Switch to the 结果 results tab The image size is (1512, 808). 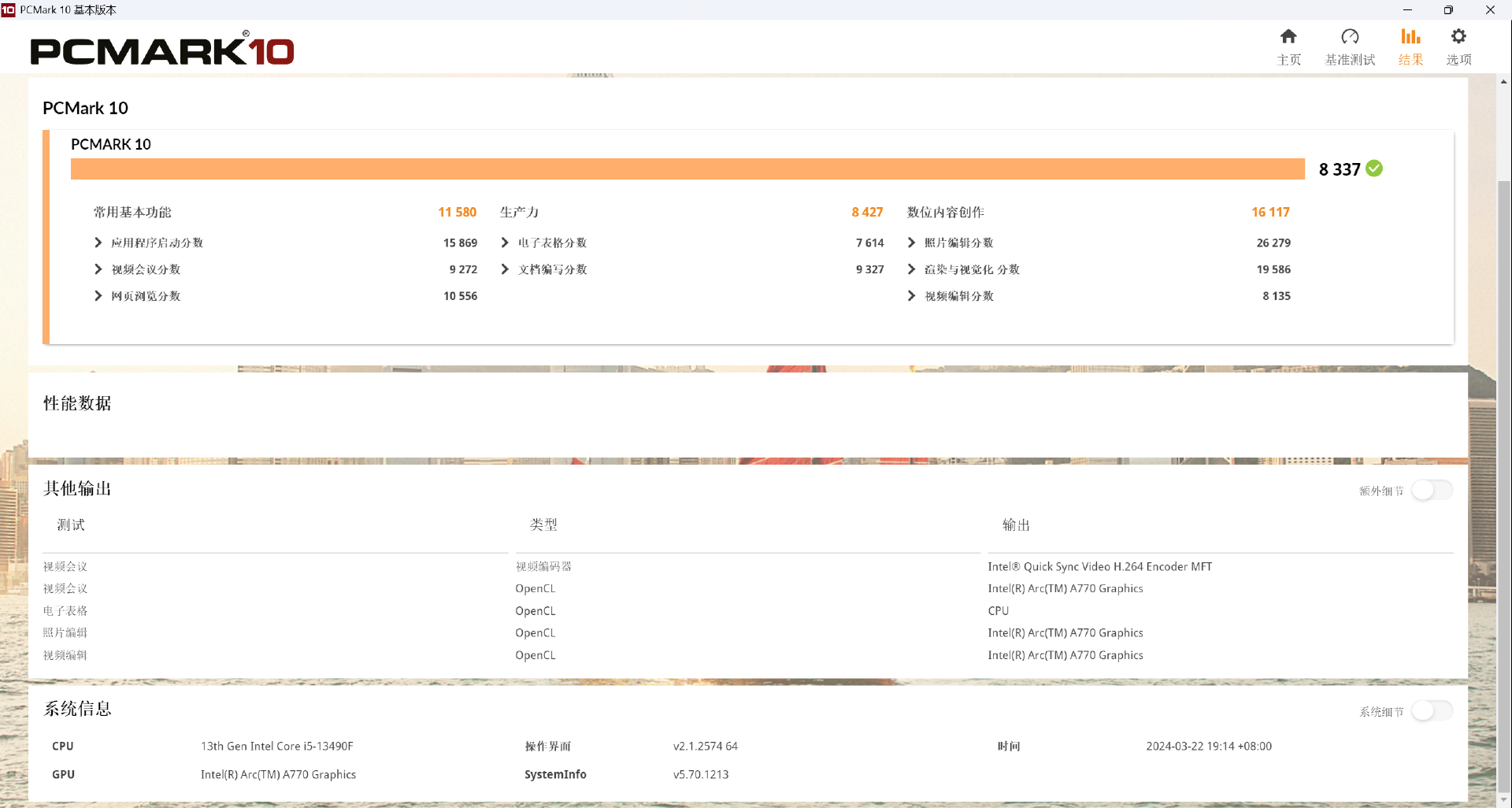pos(1410,47)
